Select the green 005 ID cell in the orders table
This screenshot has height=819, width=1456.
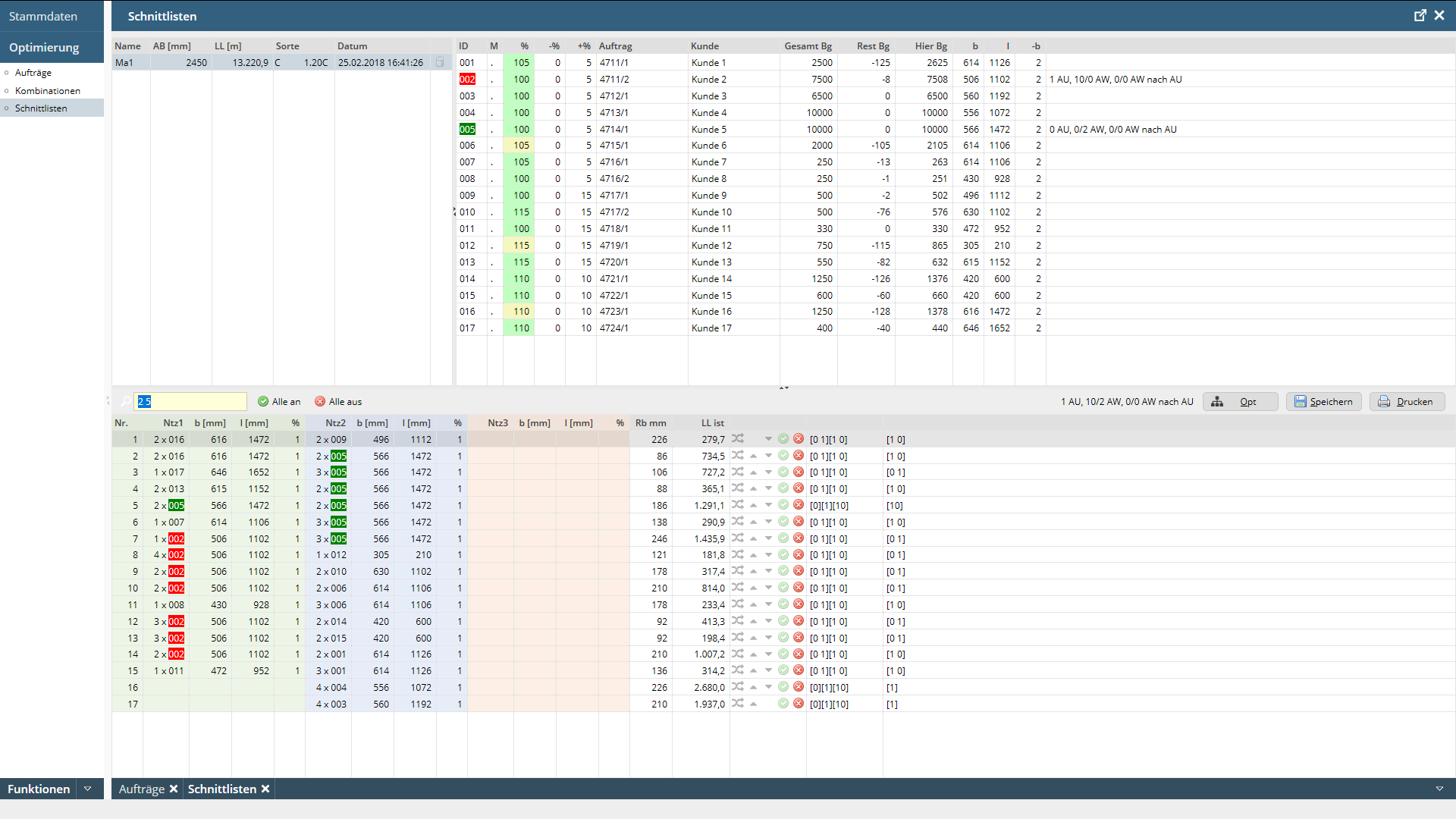point(467,130)
